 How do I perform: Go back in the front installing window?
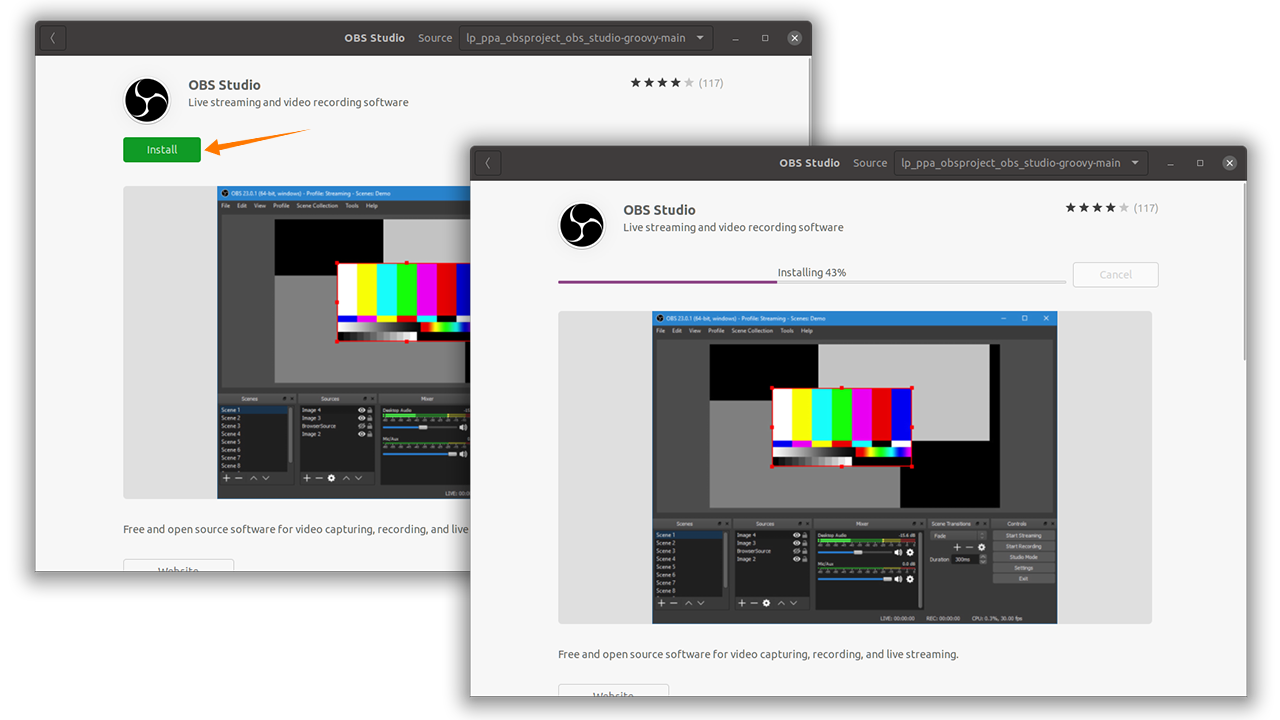(487, 163)
